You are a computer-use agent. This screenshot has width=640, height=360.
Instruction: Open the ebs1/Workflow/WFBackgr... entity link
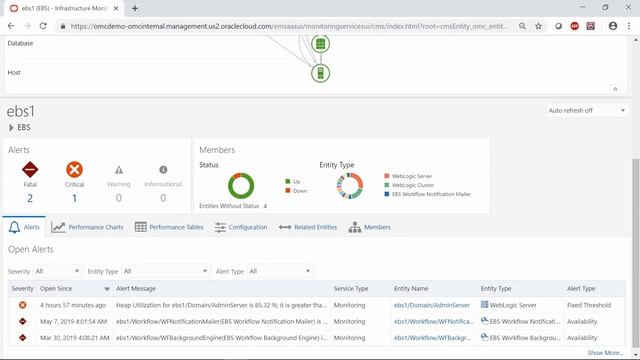click(433, 338)
